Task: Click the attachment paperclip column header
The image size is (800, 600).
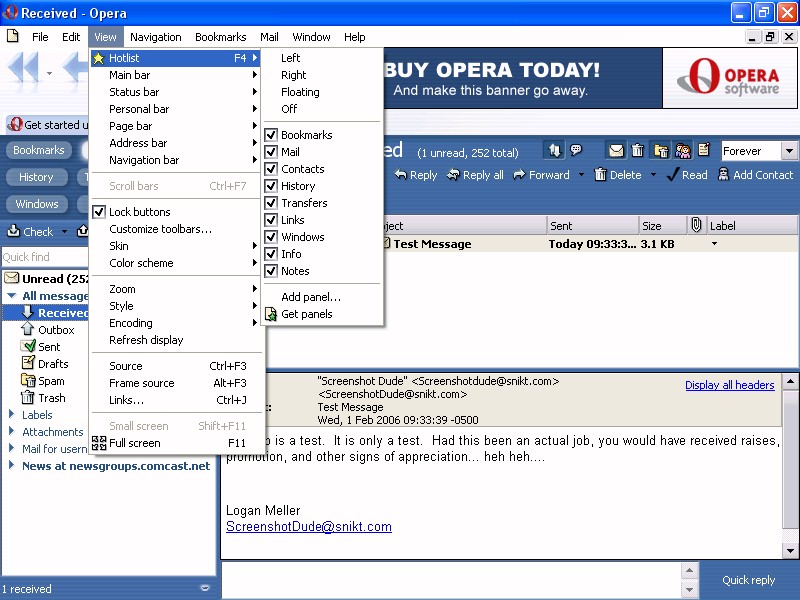Action: 696,225
